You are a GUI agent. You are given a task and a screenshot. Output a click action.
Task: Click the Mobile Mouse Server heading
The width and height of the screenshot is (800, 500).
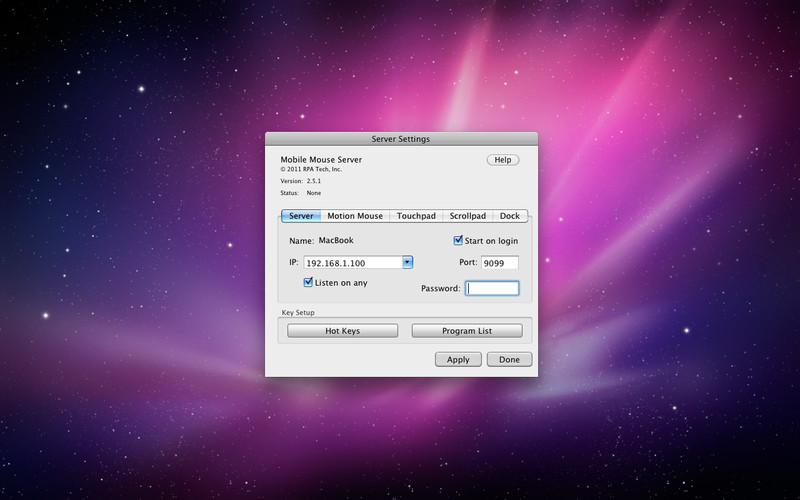coord(321,160)
